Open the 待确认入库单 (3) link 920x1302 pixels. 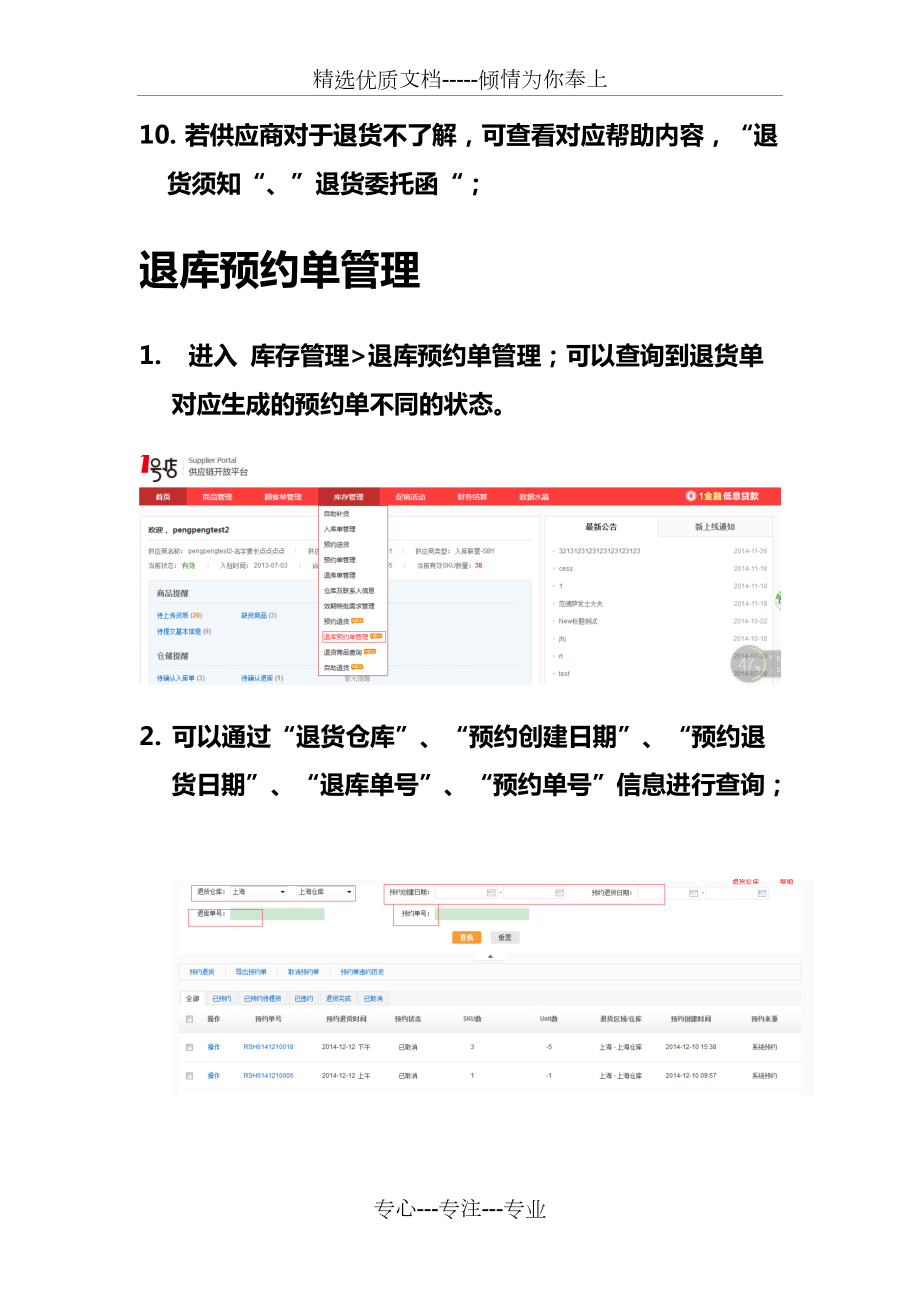tap(181, 678)
